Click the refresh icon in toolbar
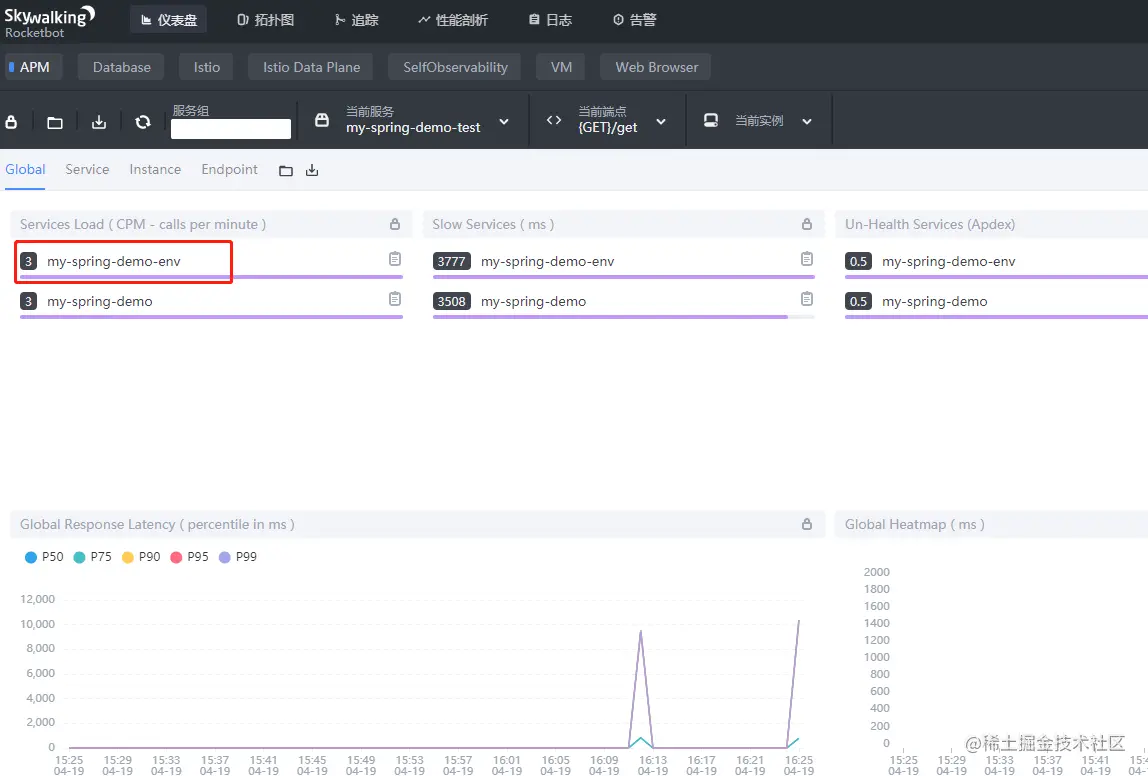The image size is (1148, 776). [x=143, y=122]
